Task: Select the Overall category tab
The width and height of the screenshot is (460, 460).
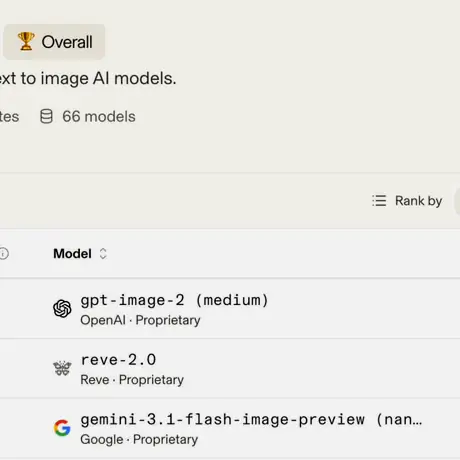Action: 54,42
